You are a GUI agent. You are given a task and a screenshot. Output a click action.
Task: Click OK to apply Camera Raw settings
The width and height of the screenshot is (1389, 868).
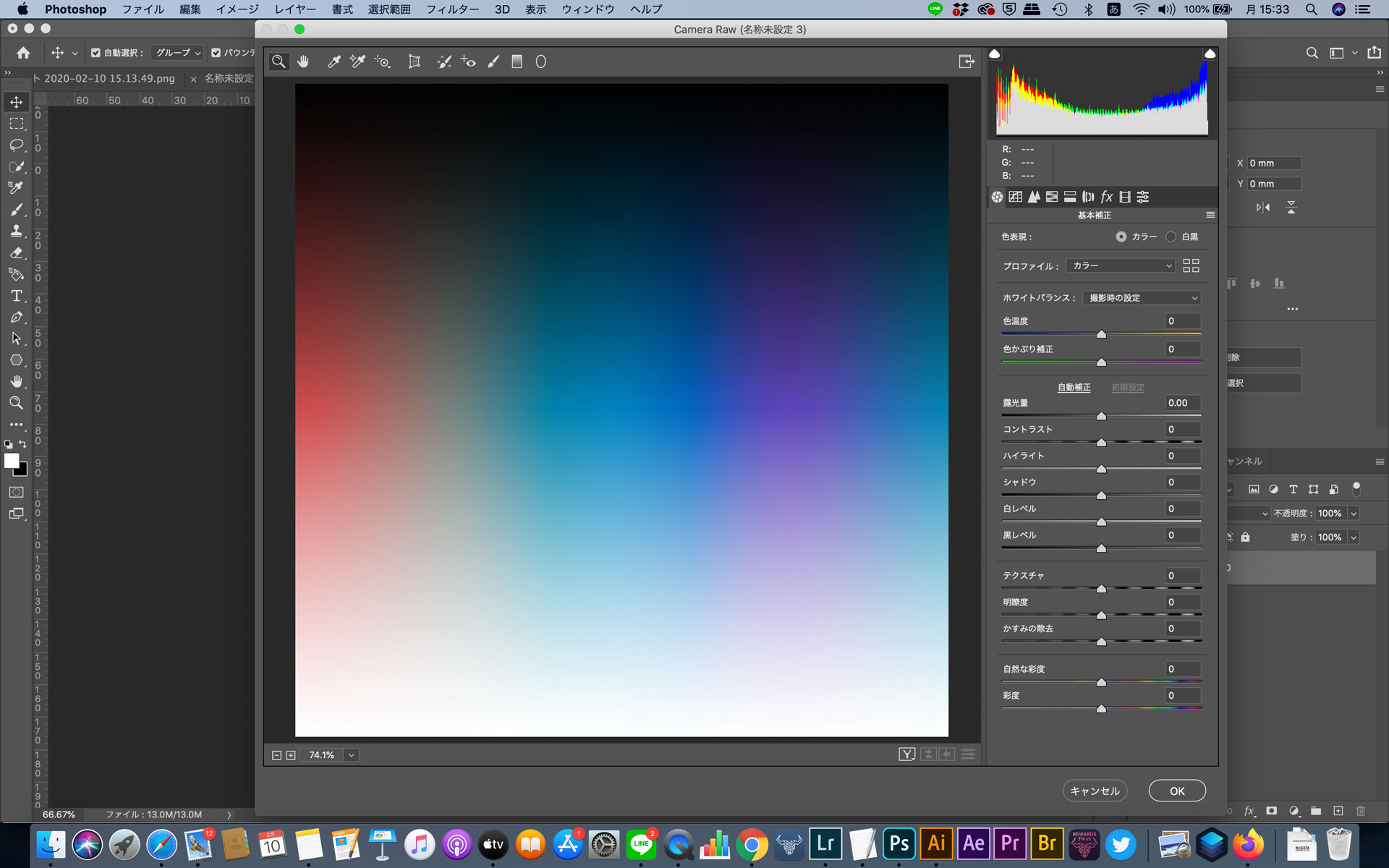1177,791
